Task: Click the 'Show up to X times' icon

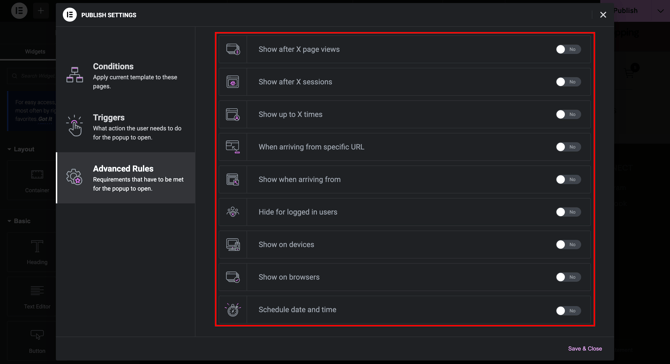Action: click(x=233, y=114)
